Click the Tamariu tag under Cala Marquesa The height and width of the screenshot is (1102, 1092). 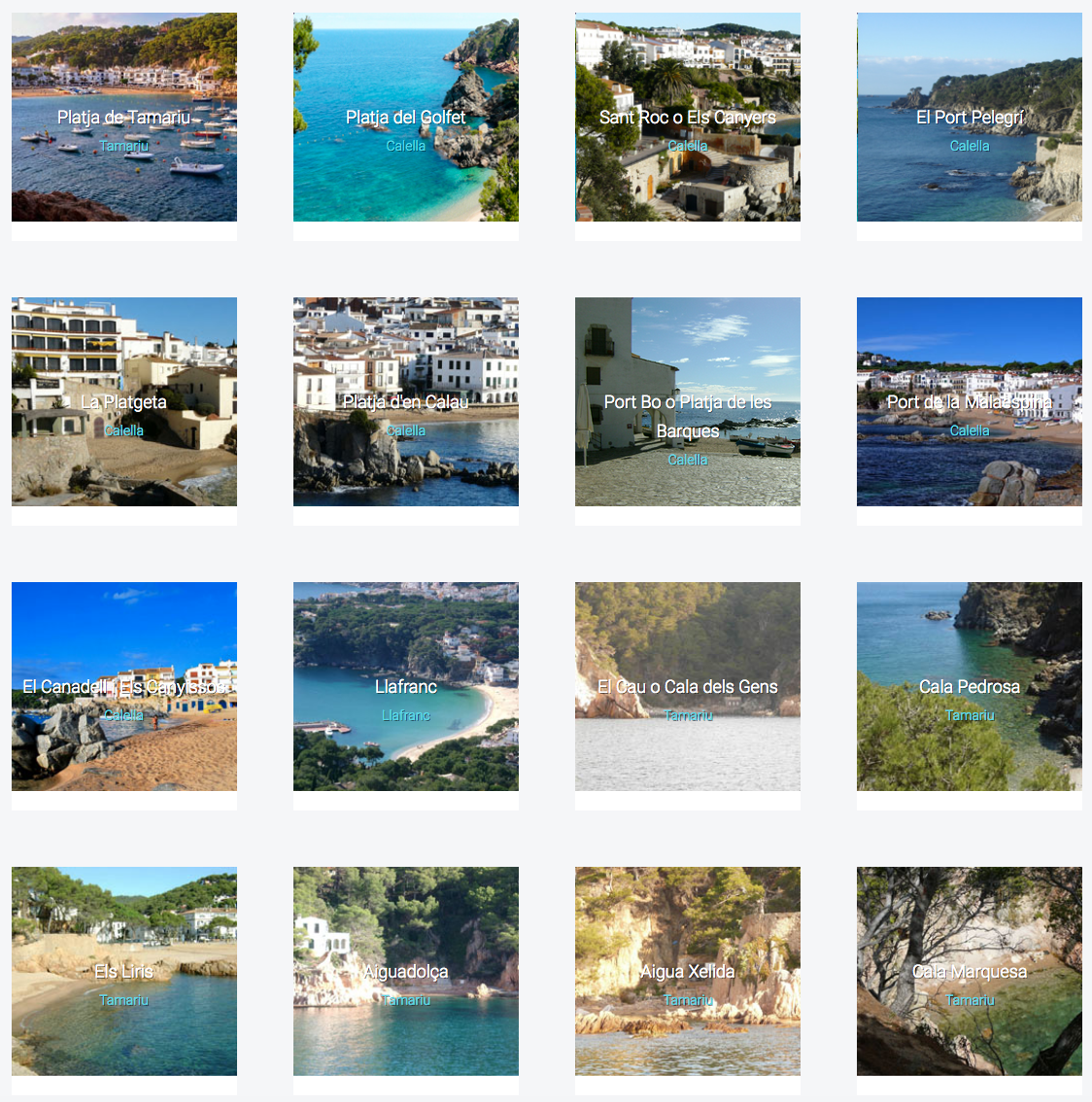pos(970,1000)
